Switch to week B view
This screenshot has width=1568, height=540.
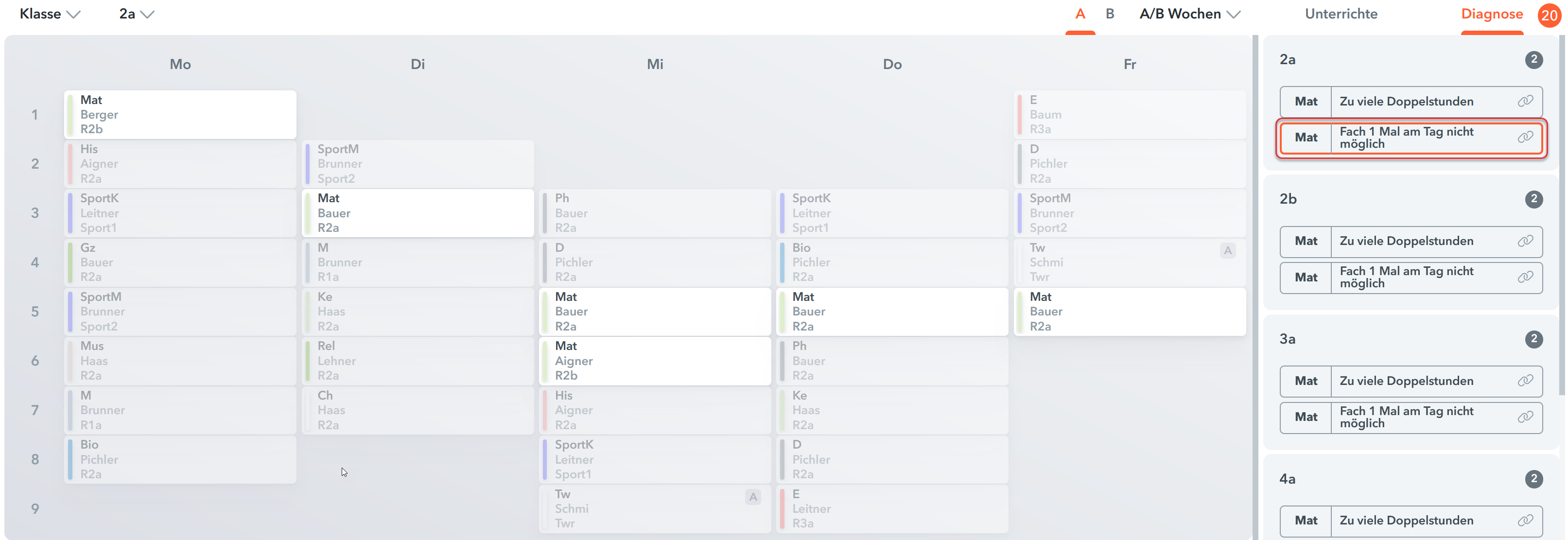(1110, 14)
